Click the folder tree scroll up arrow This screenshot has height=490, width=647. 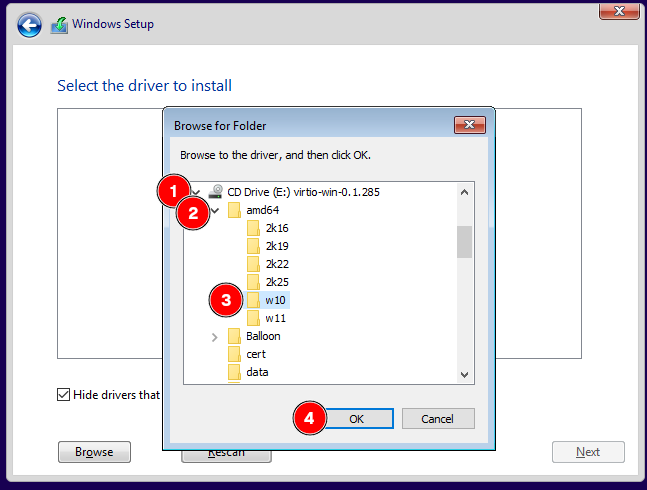[464, 192]
